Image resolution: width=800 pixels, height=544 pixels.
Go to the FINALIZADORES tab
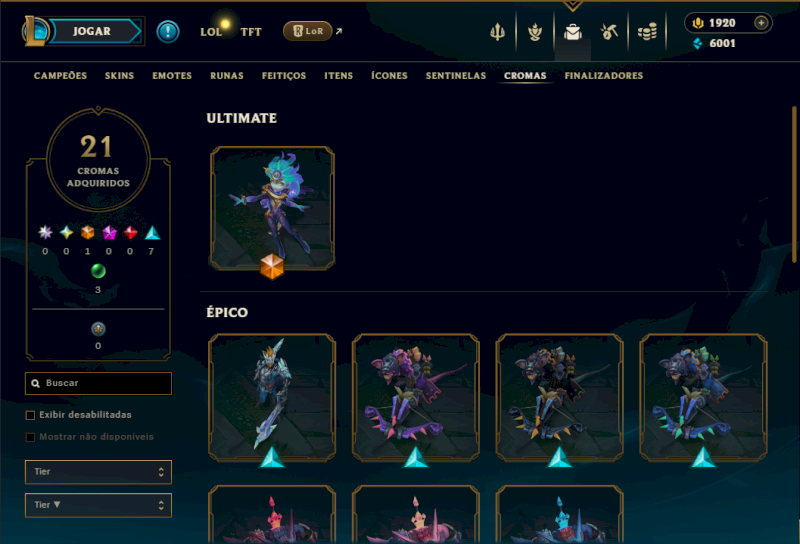pyautogui.click(x=604, y=76)
